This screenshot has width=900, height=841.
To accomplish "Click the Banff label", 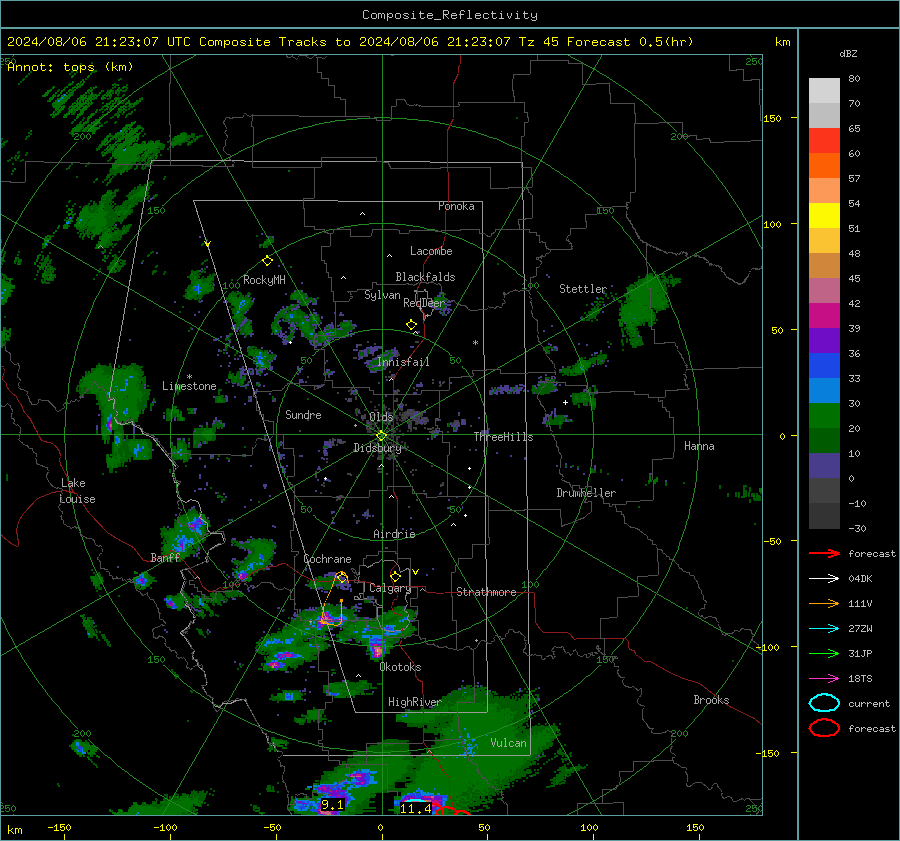I will [165, 557].
